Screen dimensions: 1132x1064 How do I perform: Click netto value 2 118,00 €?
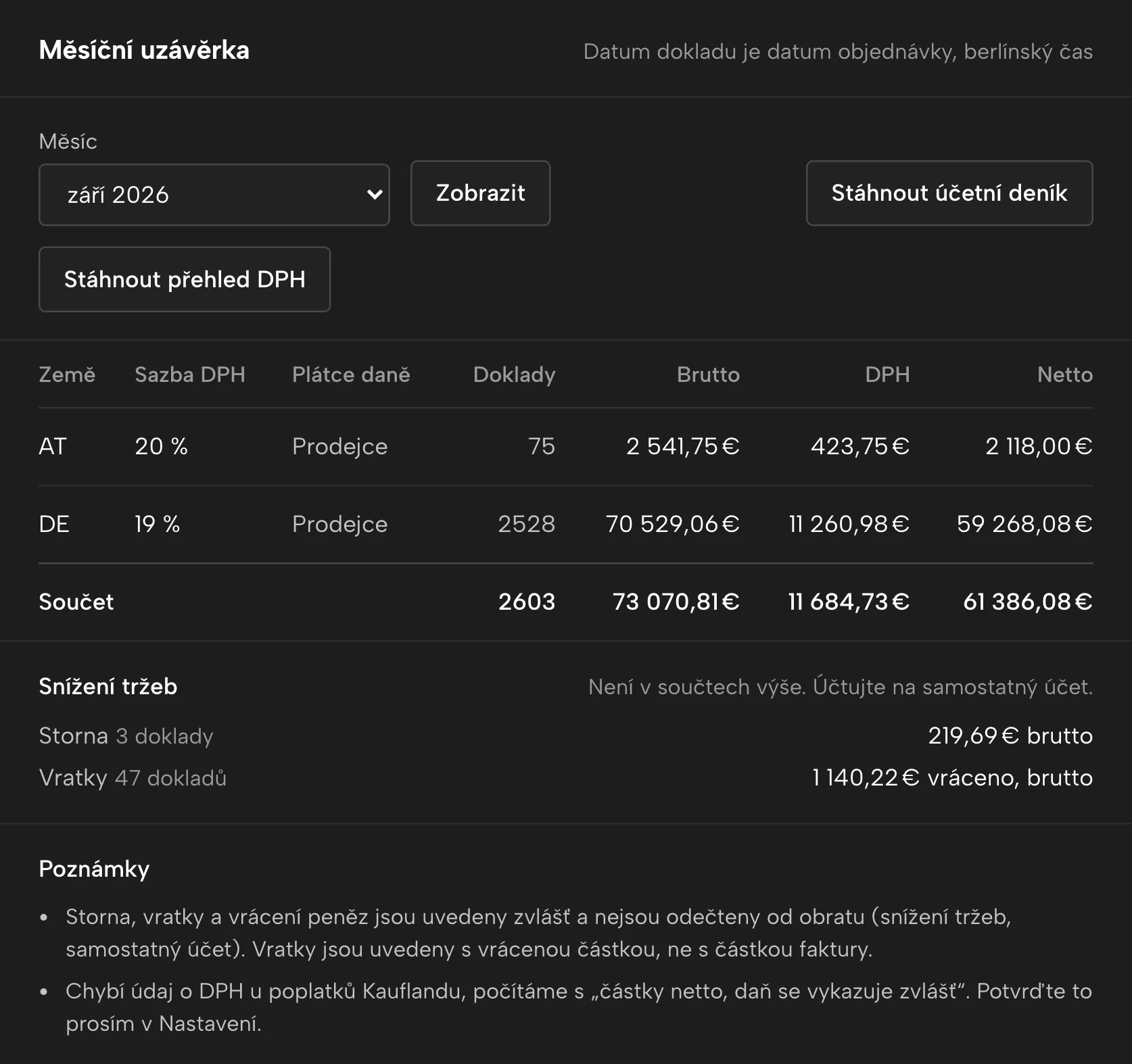click(1039, 446)
